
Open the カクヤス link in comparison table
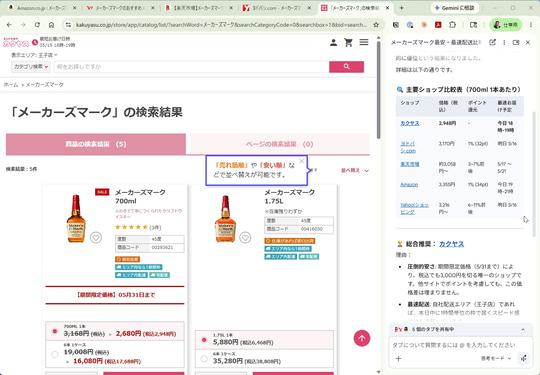point(409,123)
